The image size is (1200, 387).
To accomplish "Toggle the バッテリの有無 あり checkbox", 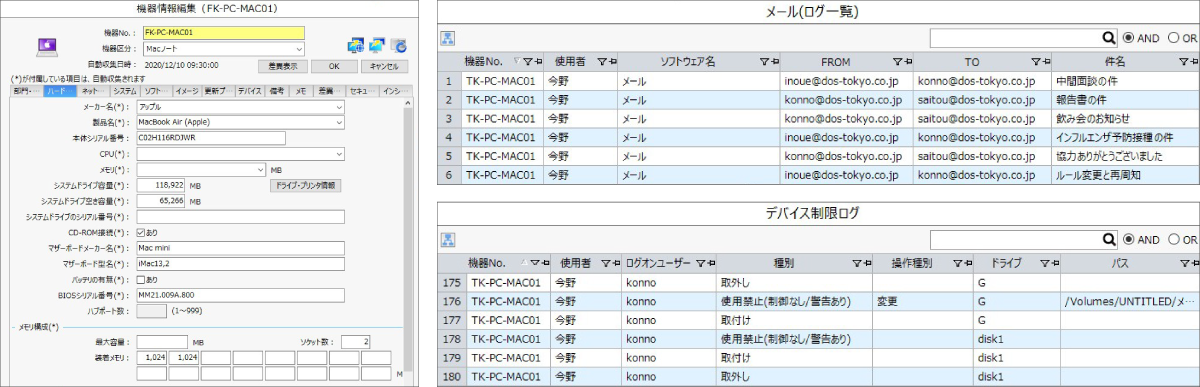I will (x=142, y=279).
